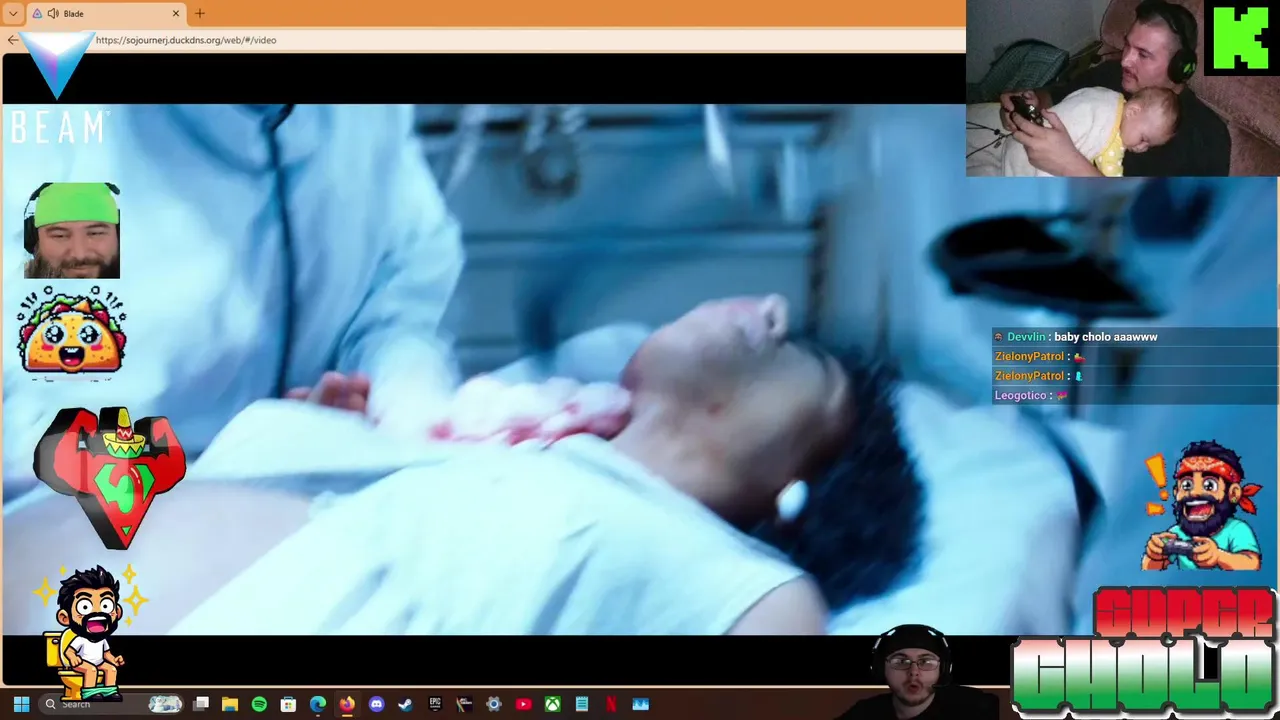
Task: Open Settings gear in taskbar
Action: [x=493, y=704]
